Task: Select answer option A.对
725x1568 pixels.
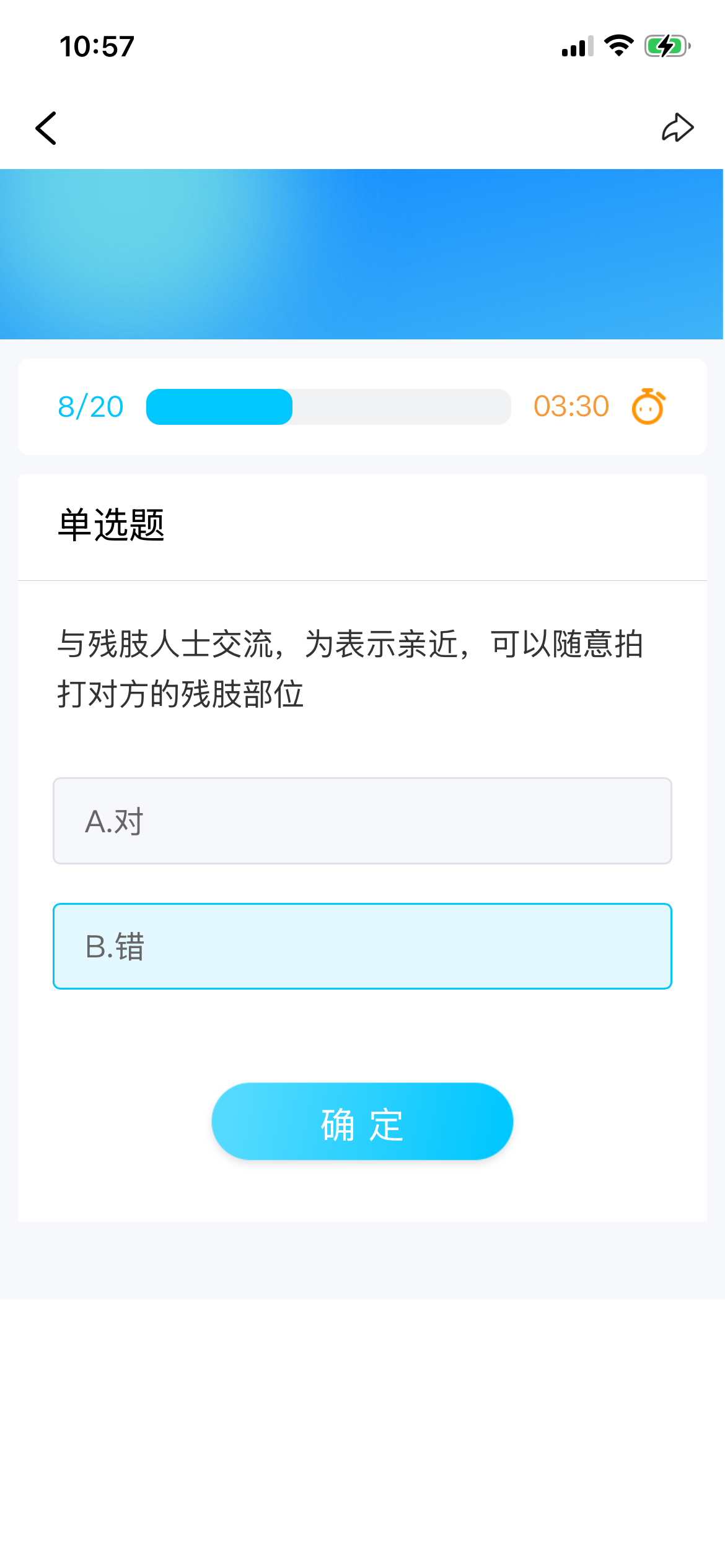Action: 362,821
